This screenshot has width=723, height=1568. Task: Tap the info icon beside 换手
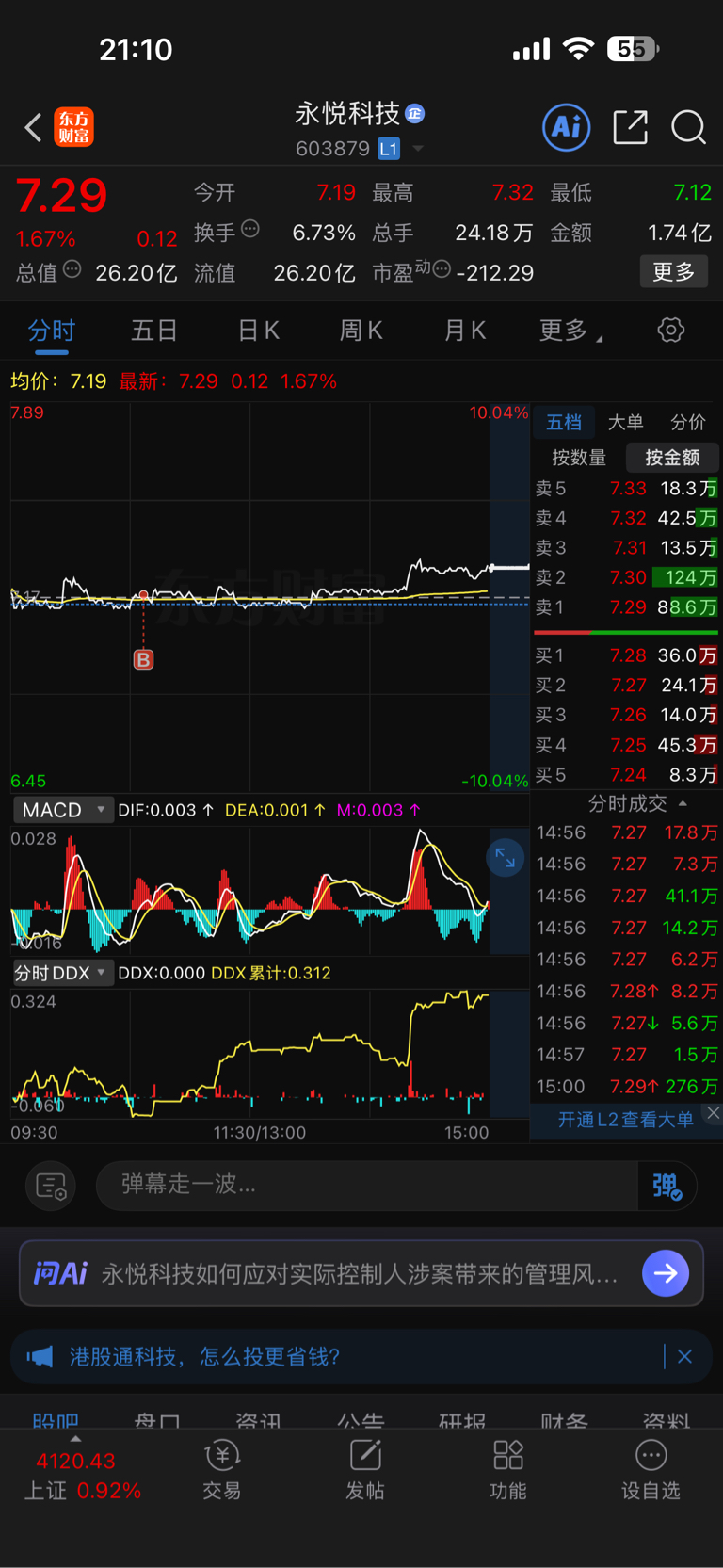pyautogui.click(x=250, y=229)
